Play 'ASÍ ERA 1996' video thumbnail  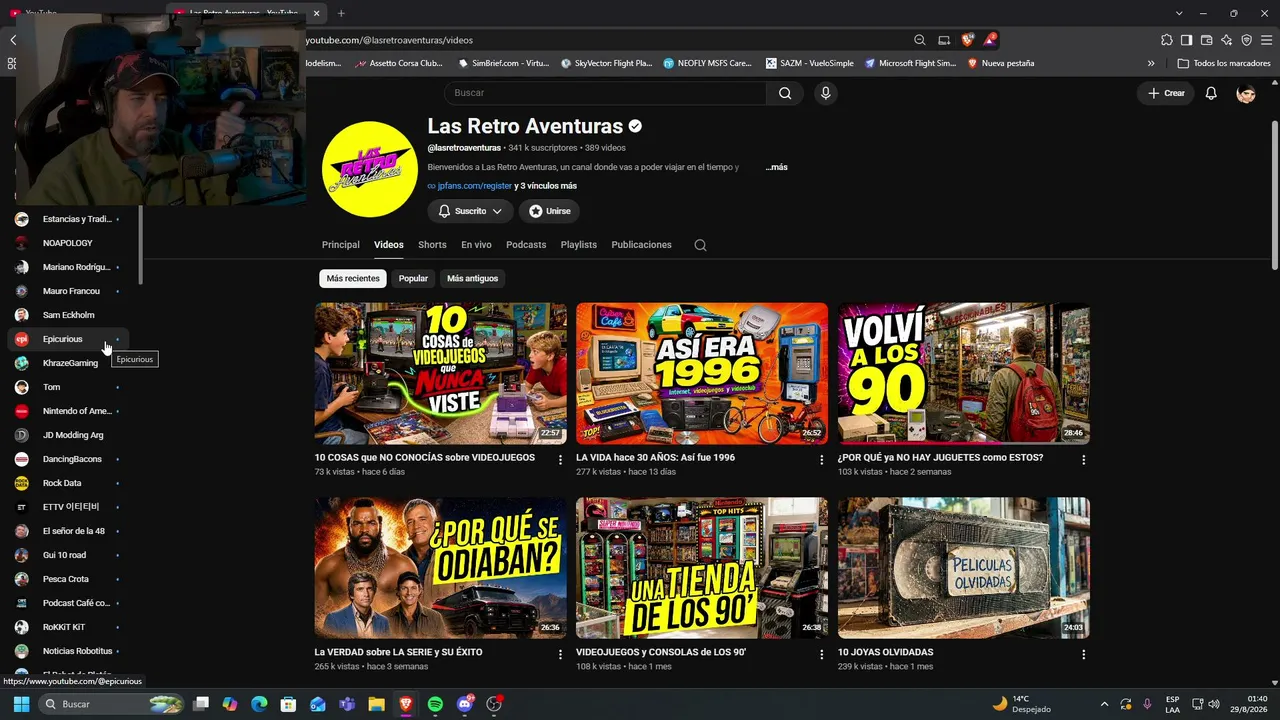point(702,373)
